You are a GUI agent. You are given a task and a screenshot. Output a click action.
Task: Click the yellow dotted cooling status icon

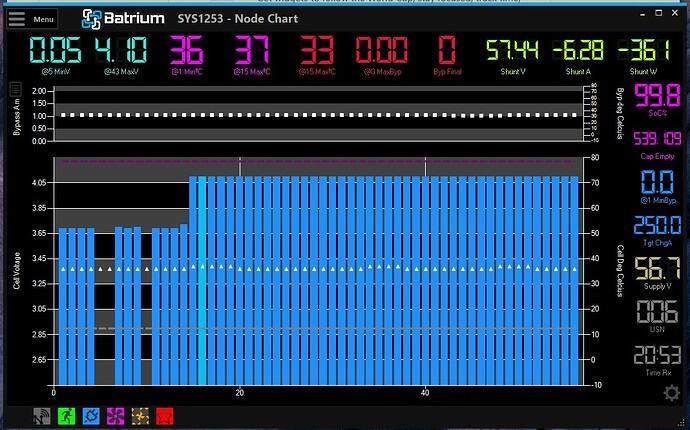point(140,416)
